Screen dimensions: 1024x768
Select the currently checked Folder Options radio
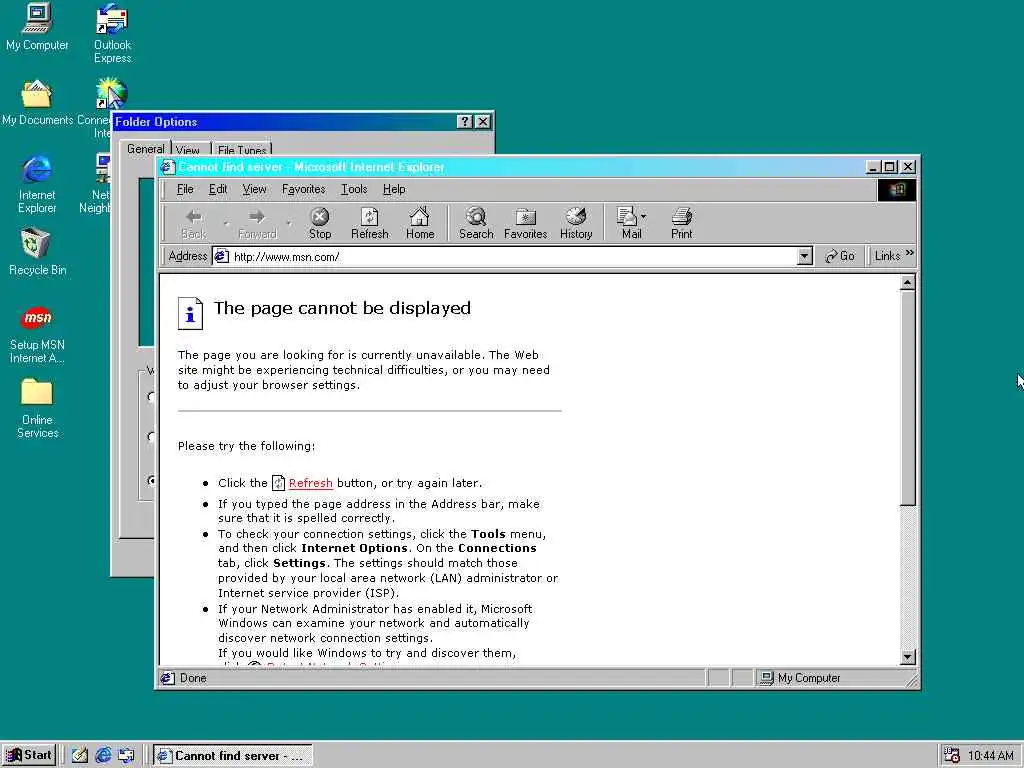click(152, 480)
